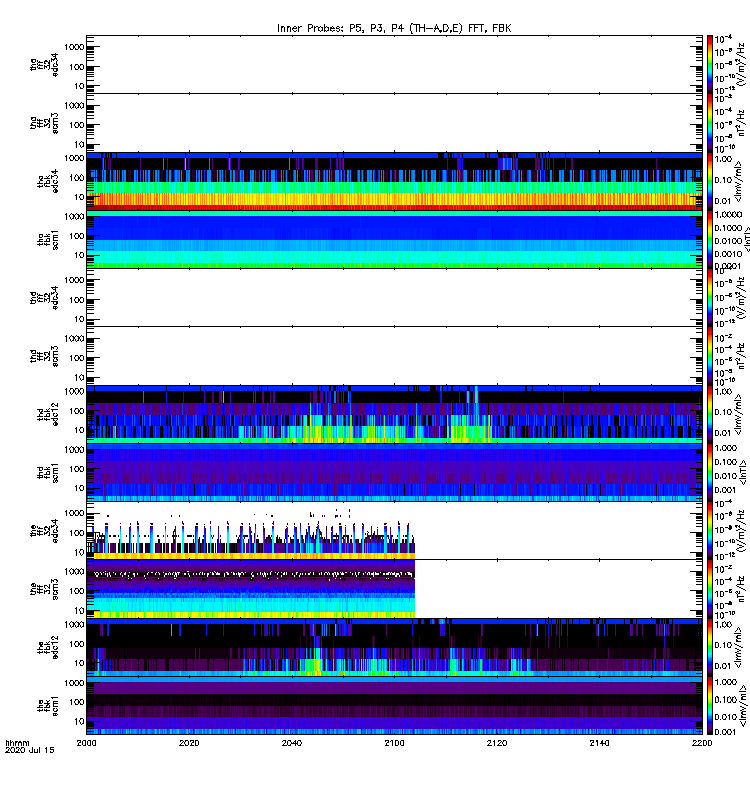This screenshot has width=750, height=800.
Task: Click the 'hhmm' axis unit label
Action: [17, 743]
